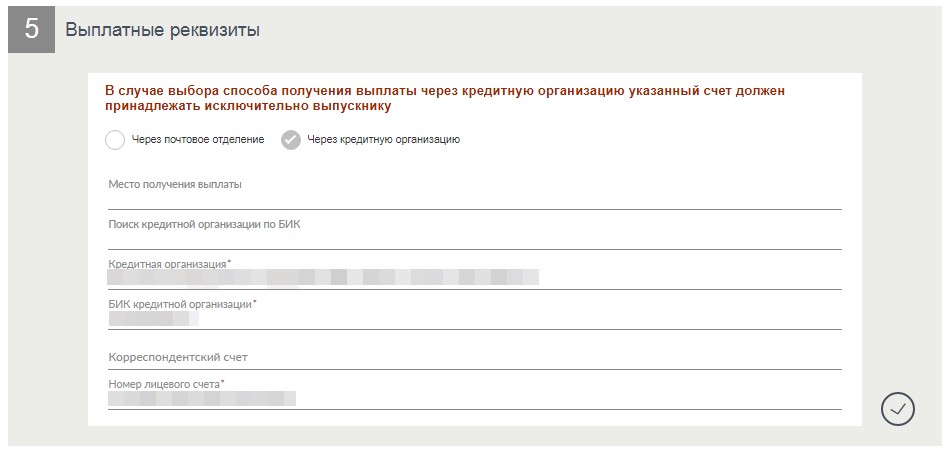Click the step number 5 badge

click(x=32, y=30)
